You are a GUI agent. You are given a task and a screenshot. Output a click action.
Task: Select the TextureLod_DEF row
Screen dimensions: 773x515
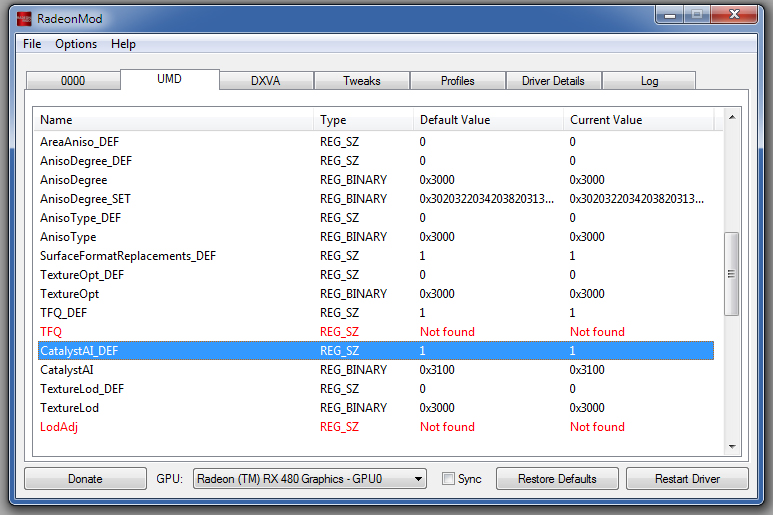tap(376, 389)
